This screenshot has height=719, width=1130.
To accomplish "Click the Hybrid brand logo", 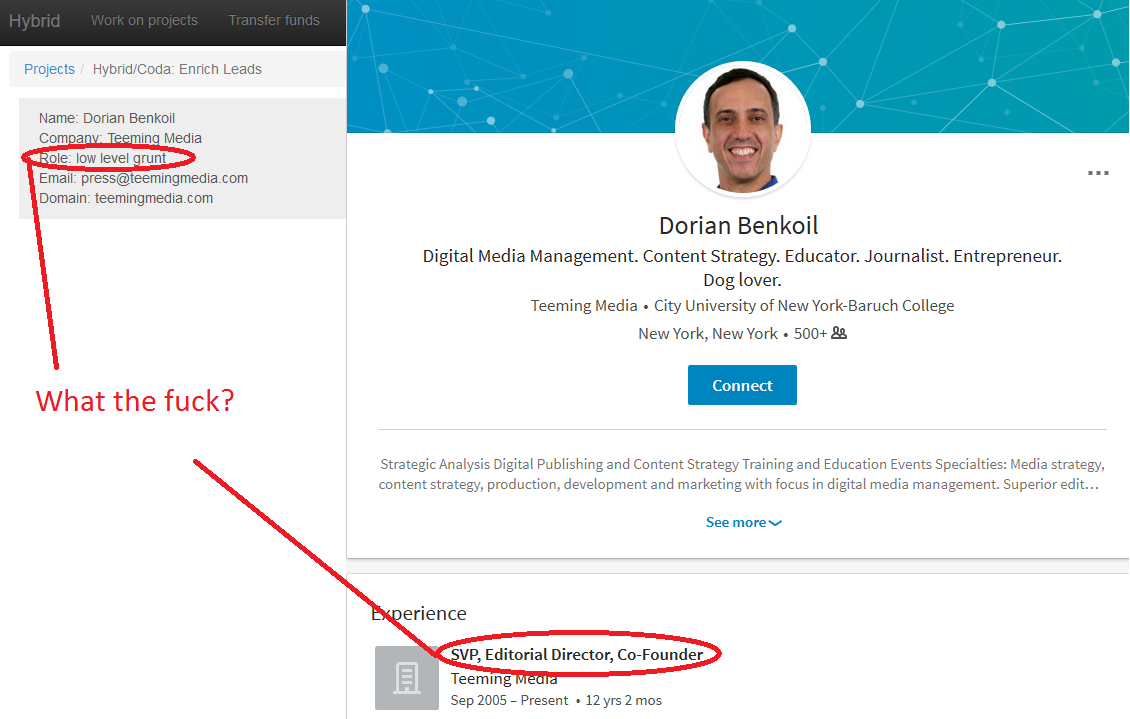I will 34,21.
